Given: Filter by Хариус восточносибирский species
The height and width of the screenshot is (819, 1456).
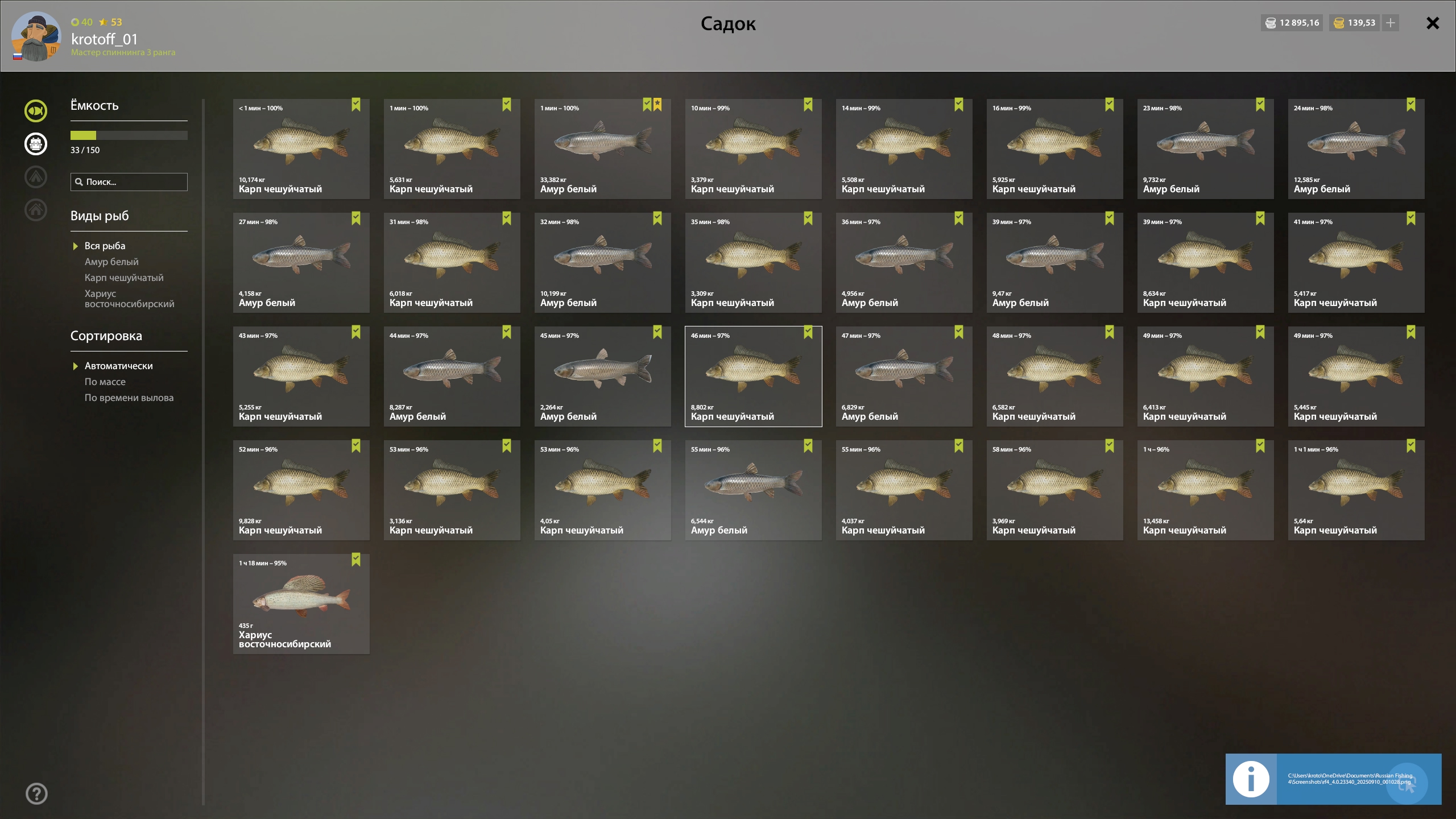Looking at the screenshot, I should click(129, 299).
